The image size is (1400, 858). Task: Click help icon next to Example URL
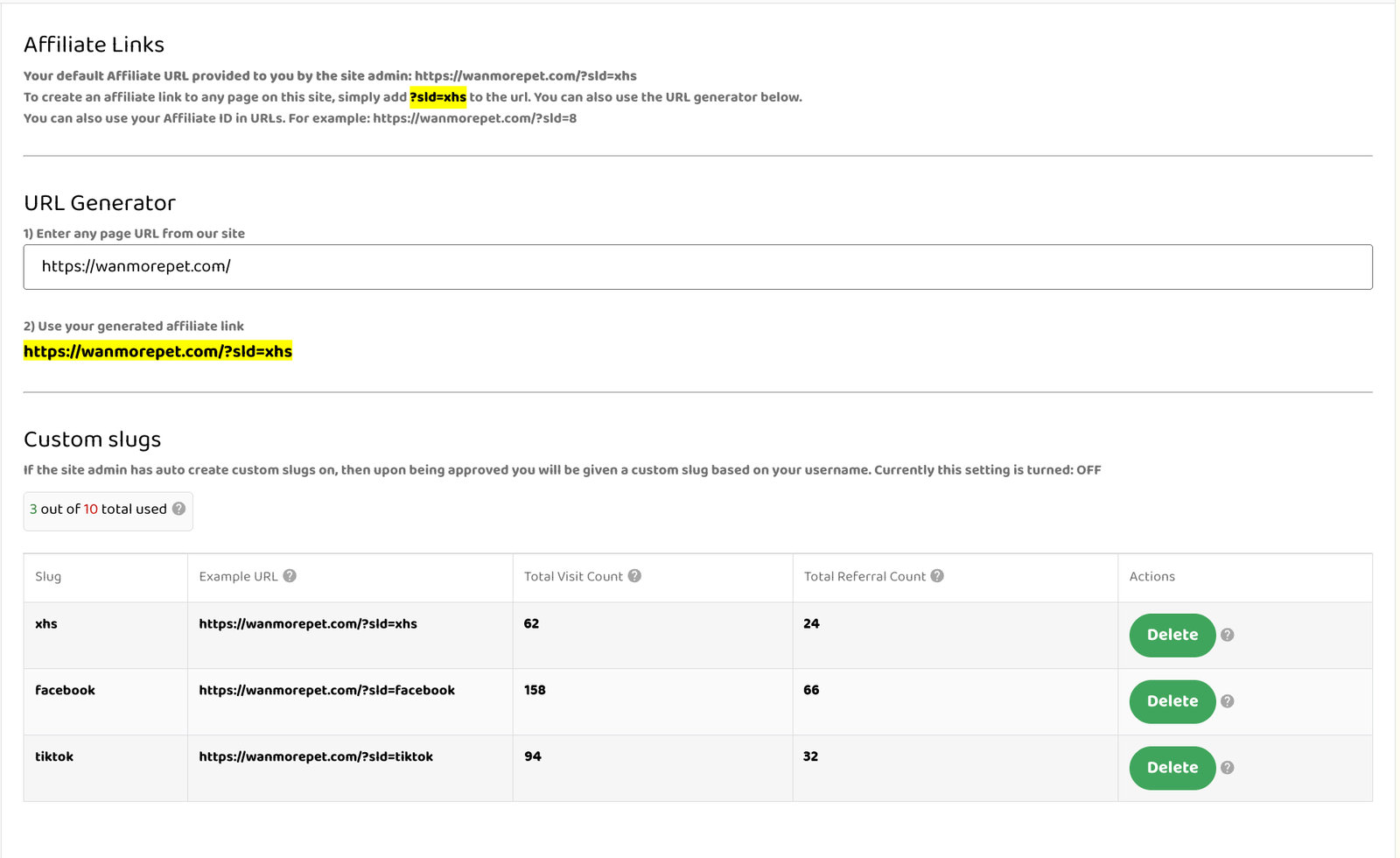(x=290, y=576)
